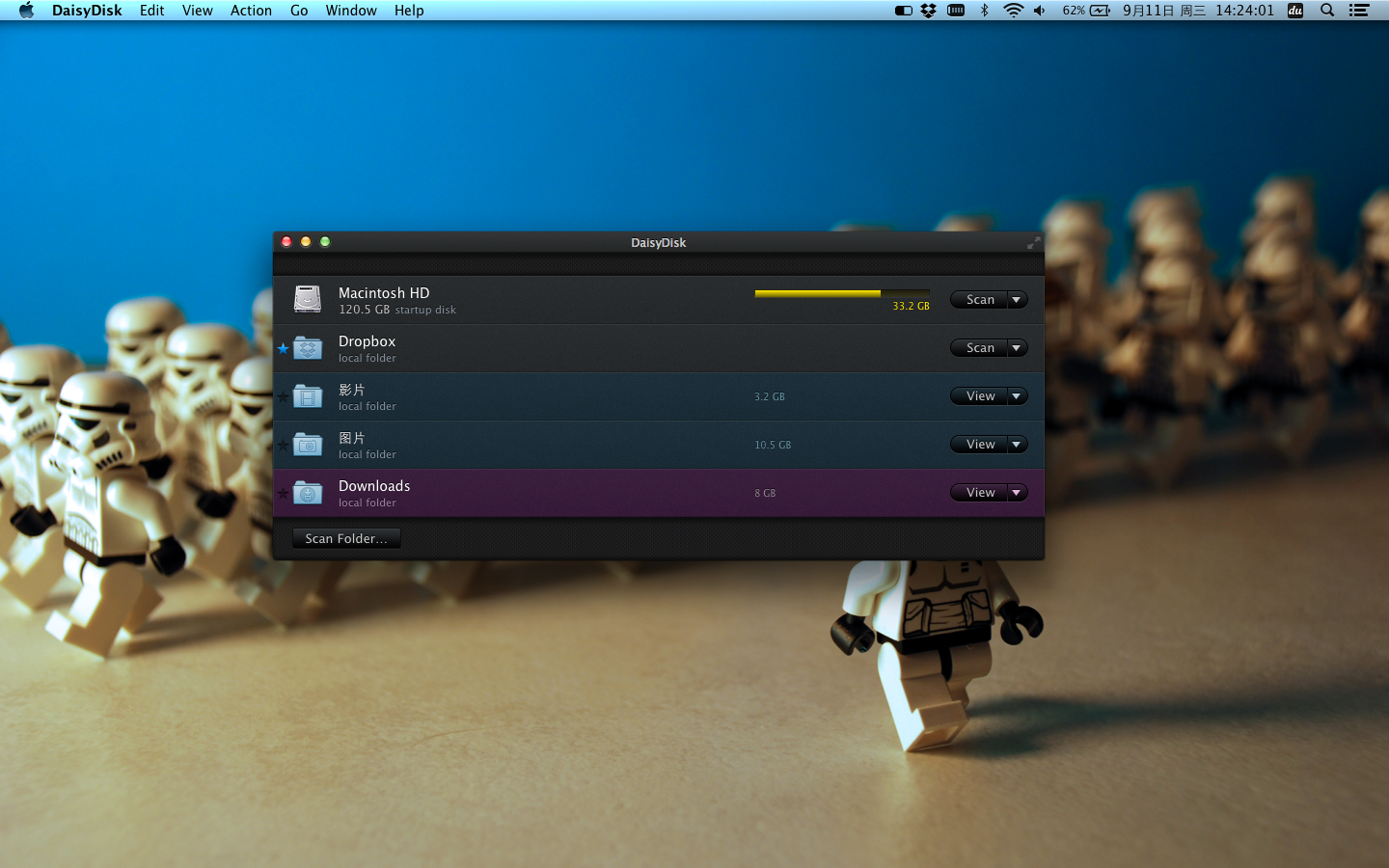This screenshot has height=868, width=1389.
Task: Click the Scan Folder... button
Action: pyautogui.click(x=346, y=538)
